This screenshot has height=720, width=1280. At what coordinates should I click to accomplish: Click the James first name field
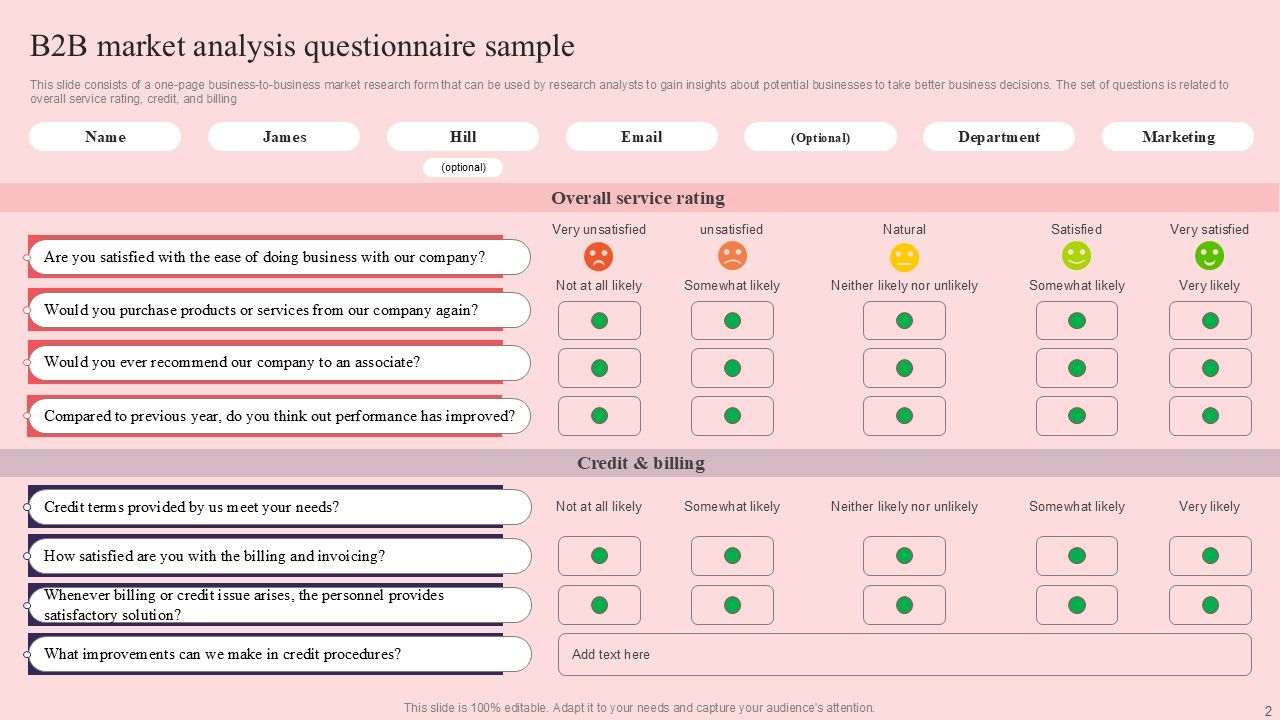tap(284, 137)
